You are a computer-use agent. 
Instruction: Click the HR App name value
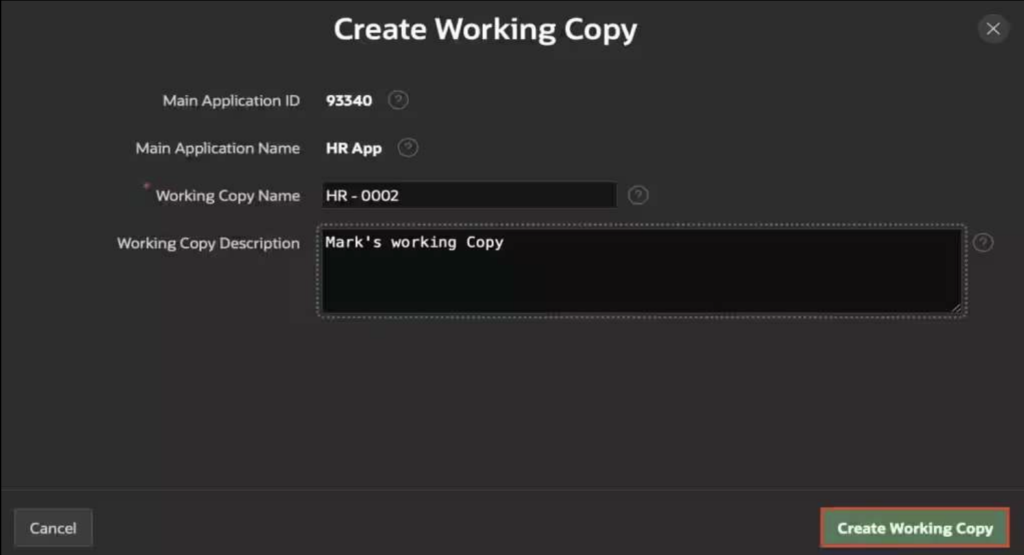(354, 148)
